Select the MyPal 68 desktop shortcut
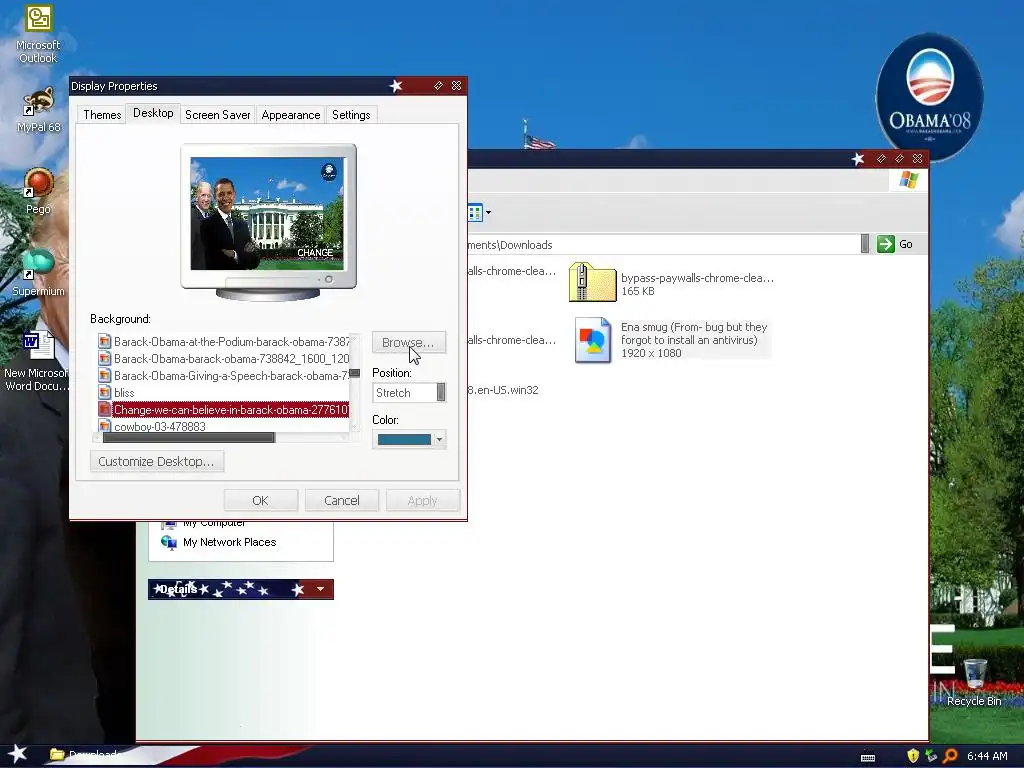This screenshot has height=768, width=1024. [39, 110]
